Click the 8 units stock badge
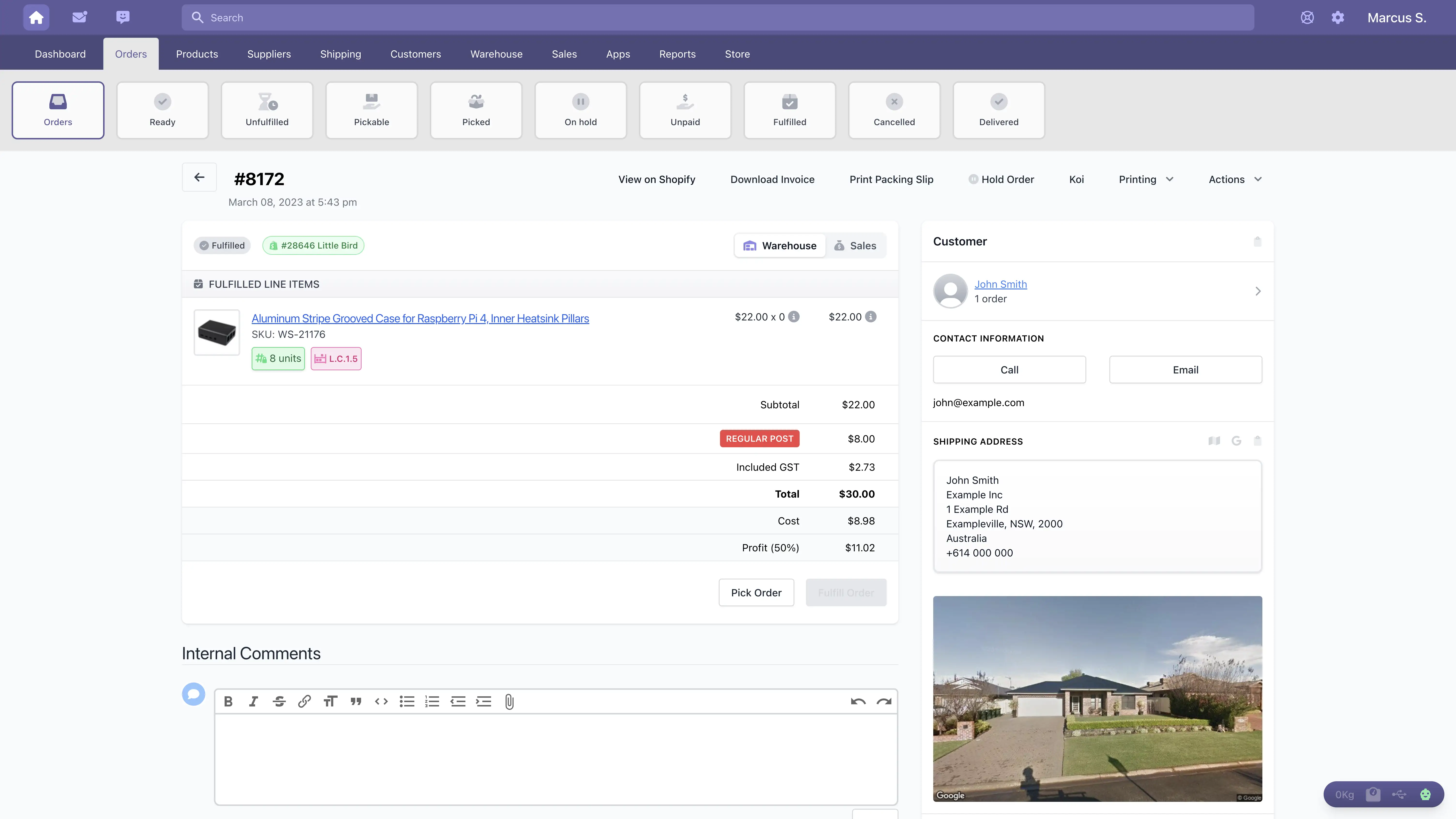The image size is (1456, 819). click(278, 358)
